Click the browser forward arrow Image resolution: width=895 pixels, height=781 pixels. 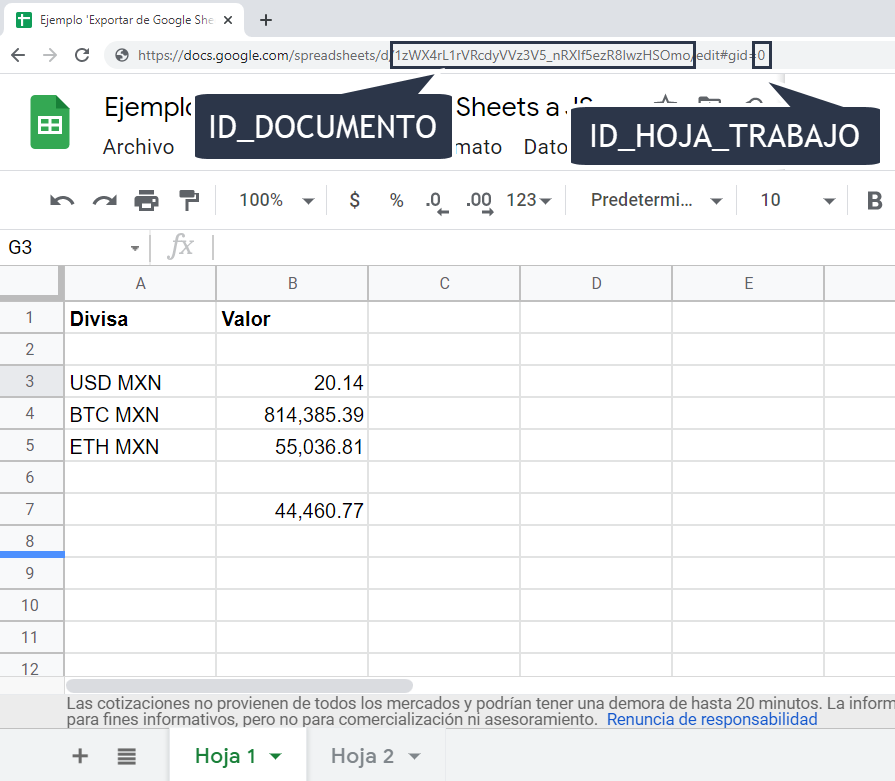coord(50,55)
